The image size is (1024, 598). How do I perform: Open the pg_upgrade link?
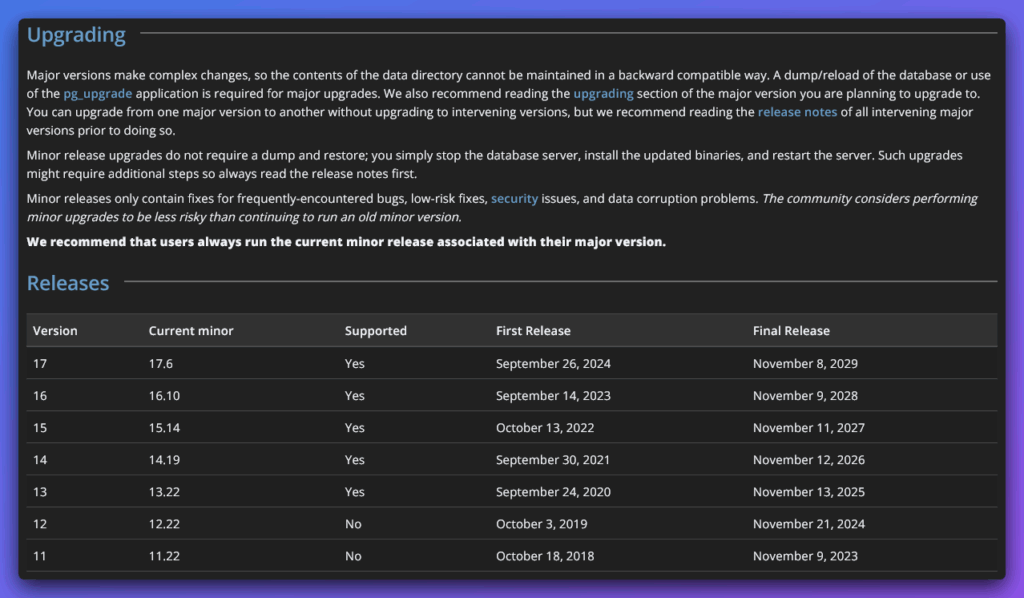point(97,93)
